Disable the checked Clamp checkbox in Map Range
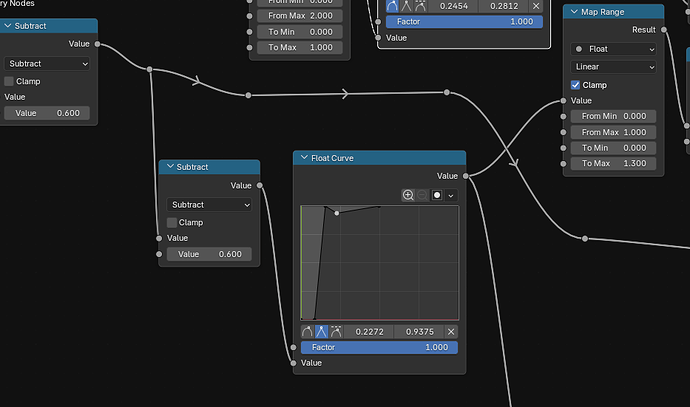Viewport: 690px width, 407px height. 575,85
